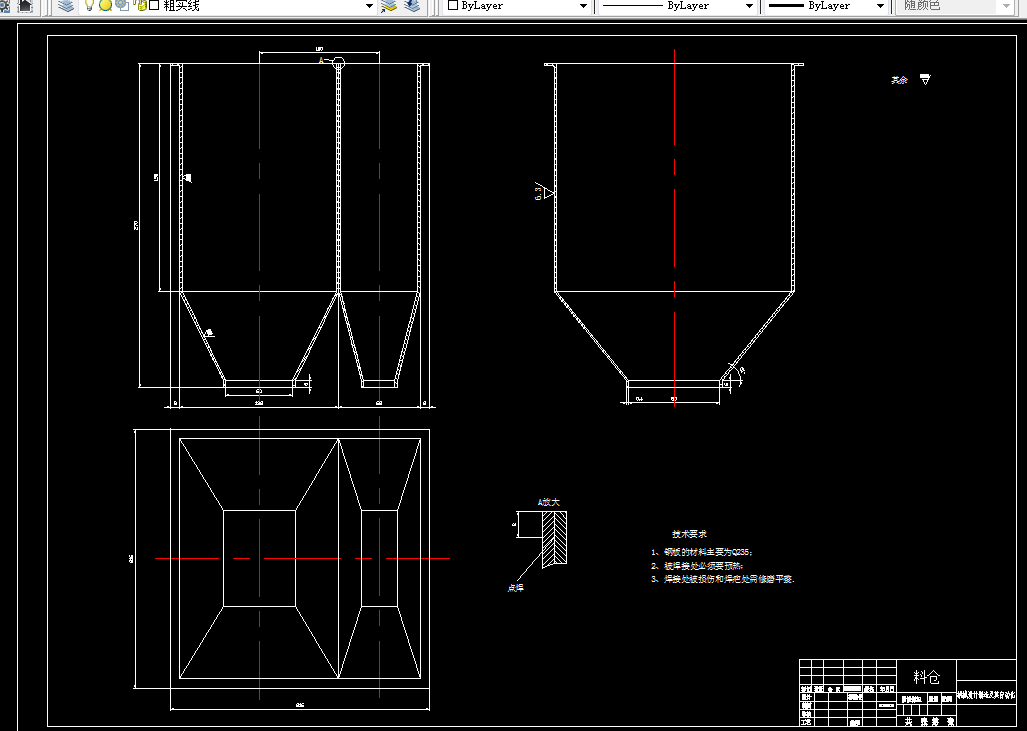Select the 技术要求 heading text
Viewport: 1027px width, 731px height.
tap(689, 534)
